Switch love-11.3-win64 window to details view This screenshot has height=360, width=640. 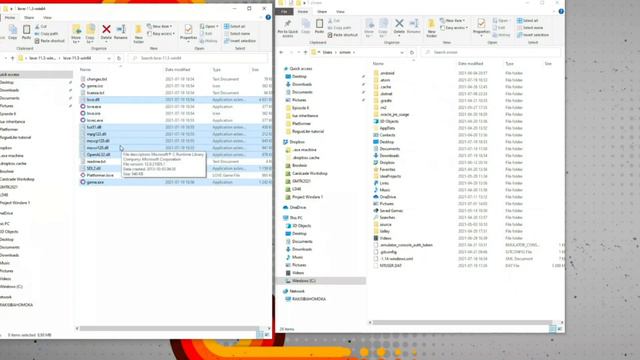pos(259,335)
